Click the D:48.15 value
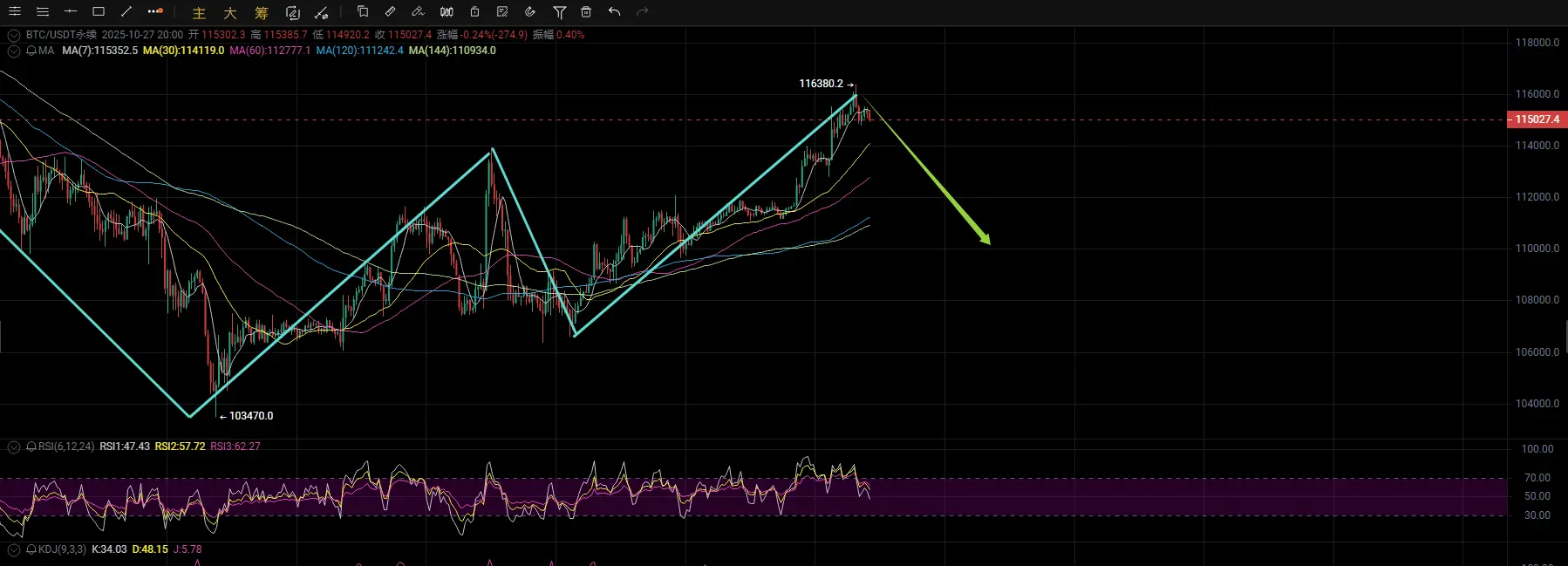Screen dimensions: 1568x566 click(150, 549)
